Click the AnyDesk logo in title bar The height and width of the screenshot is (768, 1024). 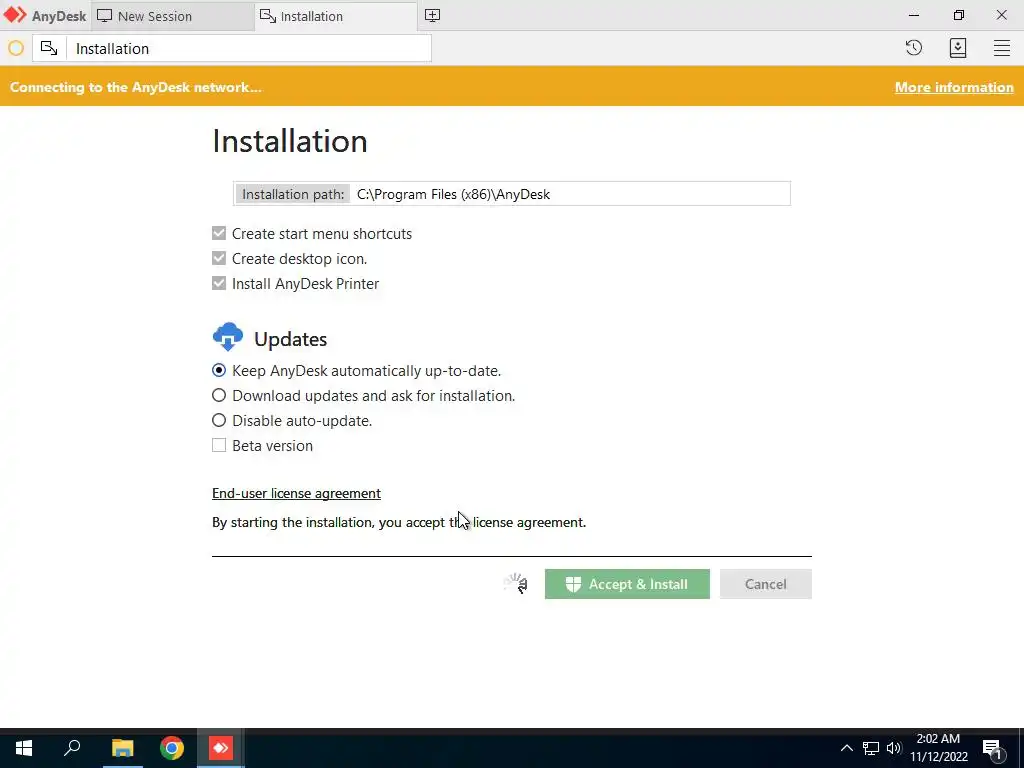15,15
